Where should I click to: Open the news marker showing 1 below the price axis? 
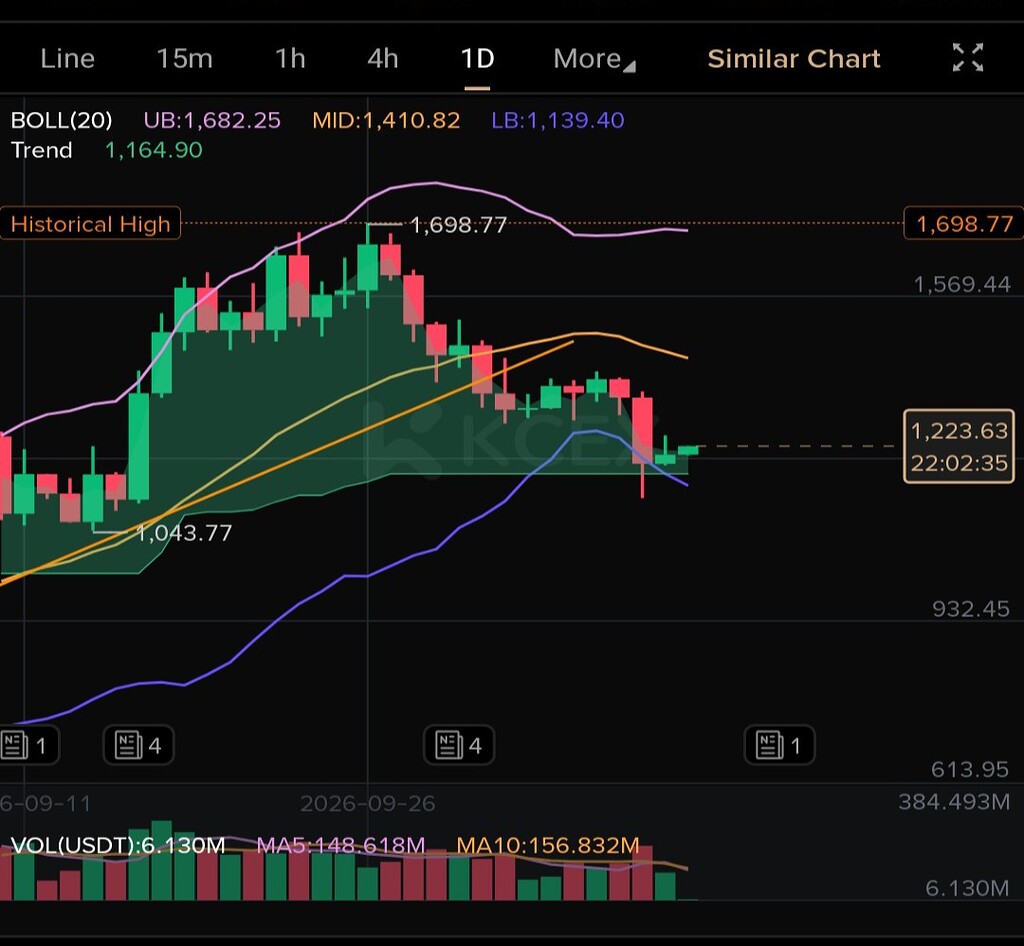pos(780,745)
